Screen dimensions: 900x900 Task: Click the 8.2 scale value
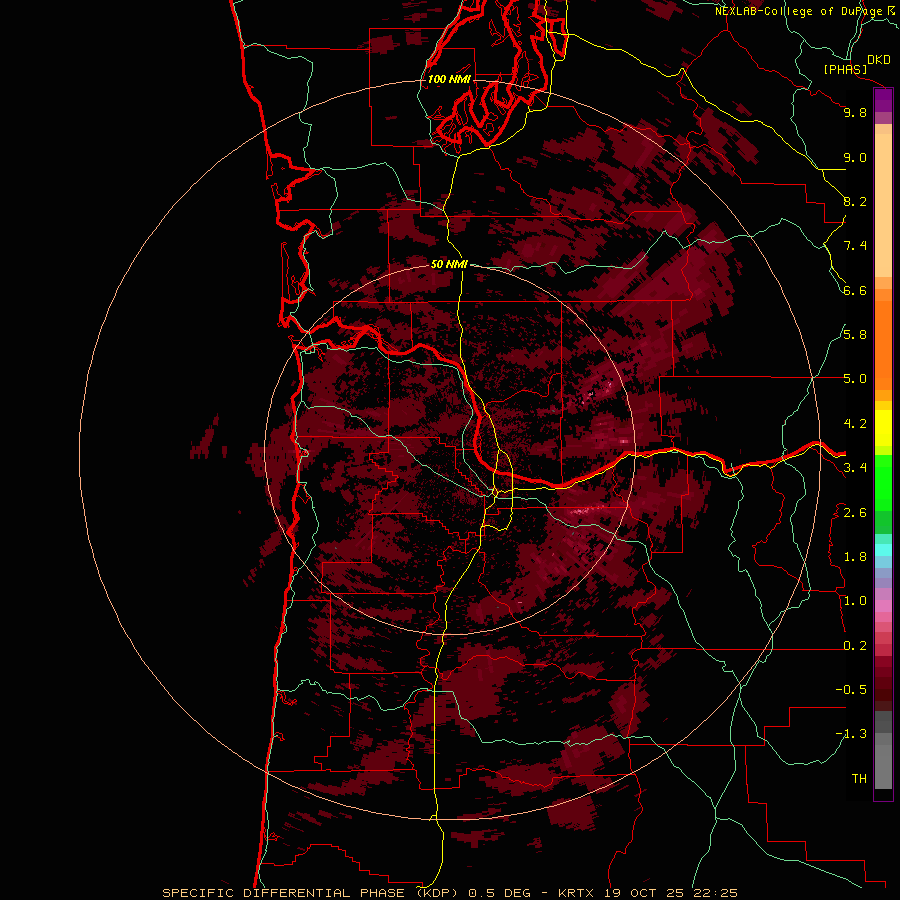[855, 201]
